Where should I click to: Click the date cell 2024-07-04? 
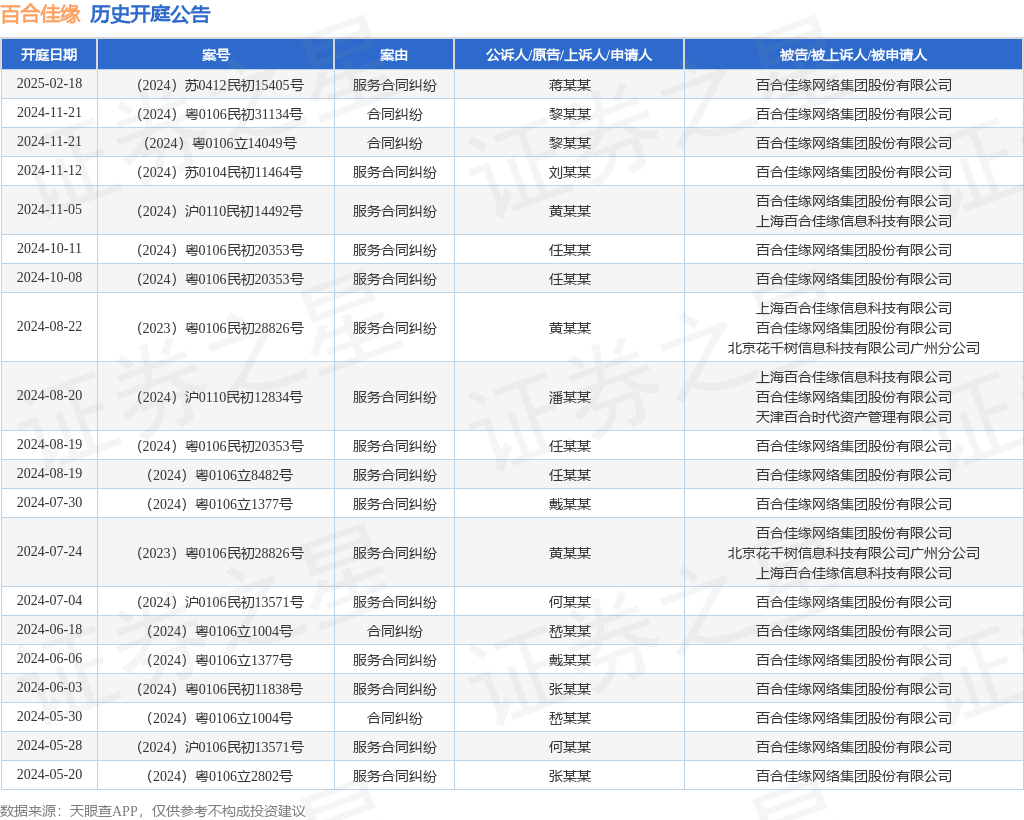pyautogui.click(x=49, y=601)
